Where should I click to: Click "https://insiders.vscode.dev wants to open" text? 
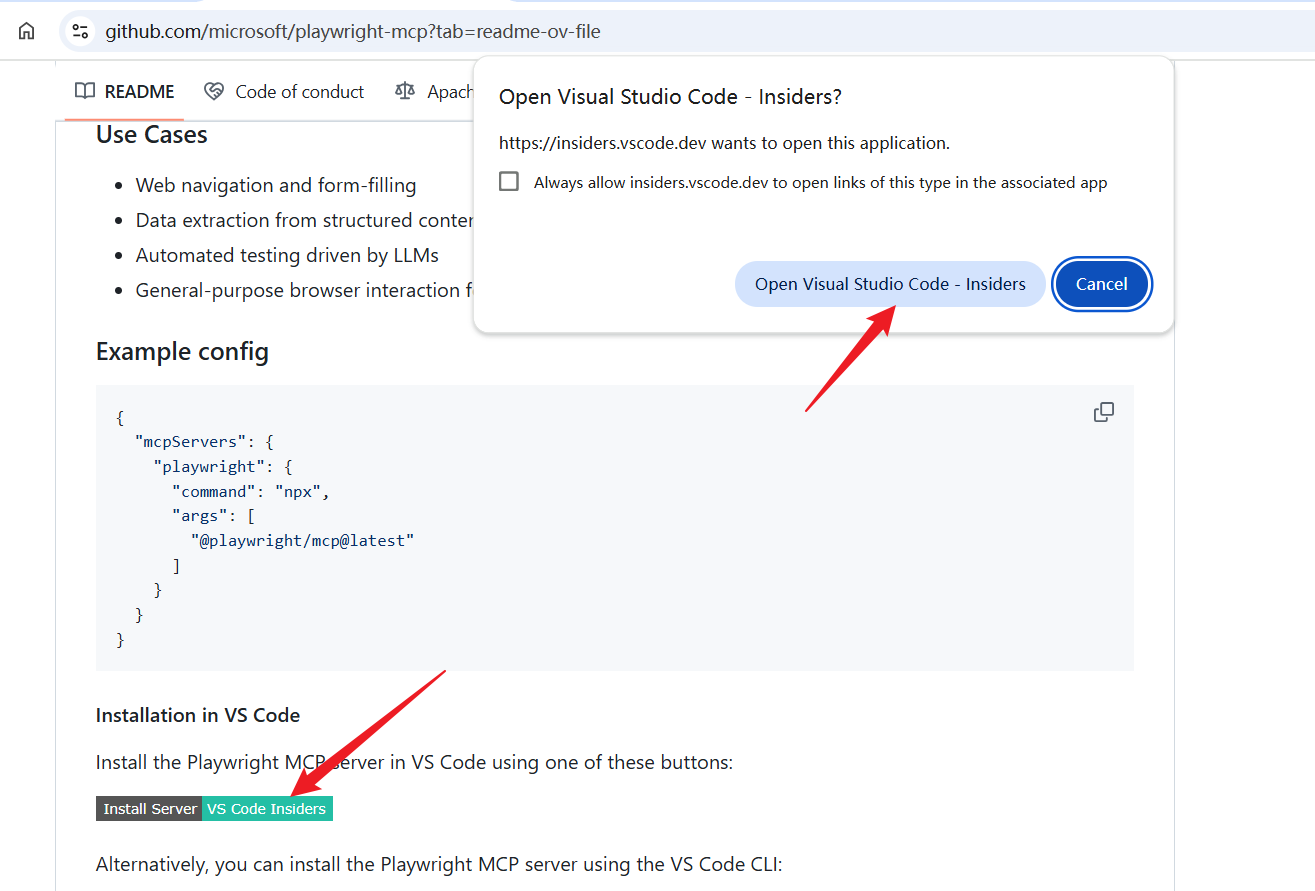point(724,143)
